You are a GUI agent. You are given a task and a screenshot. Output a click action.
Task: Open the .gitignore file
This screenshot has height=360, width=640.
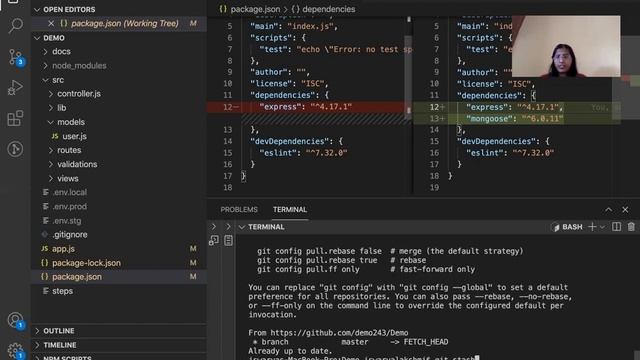tap(69, 234)
